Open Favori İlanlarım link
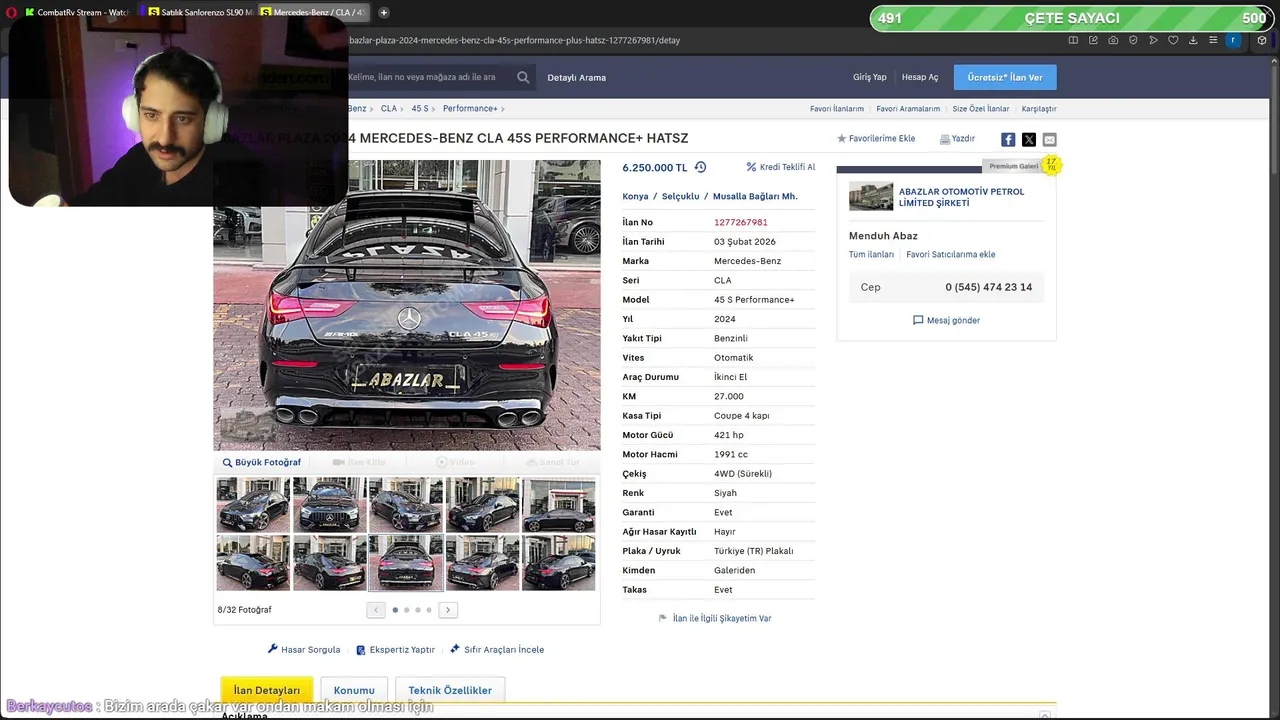Viewport: 1280px width, 720px height. [837, 108]
